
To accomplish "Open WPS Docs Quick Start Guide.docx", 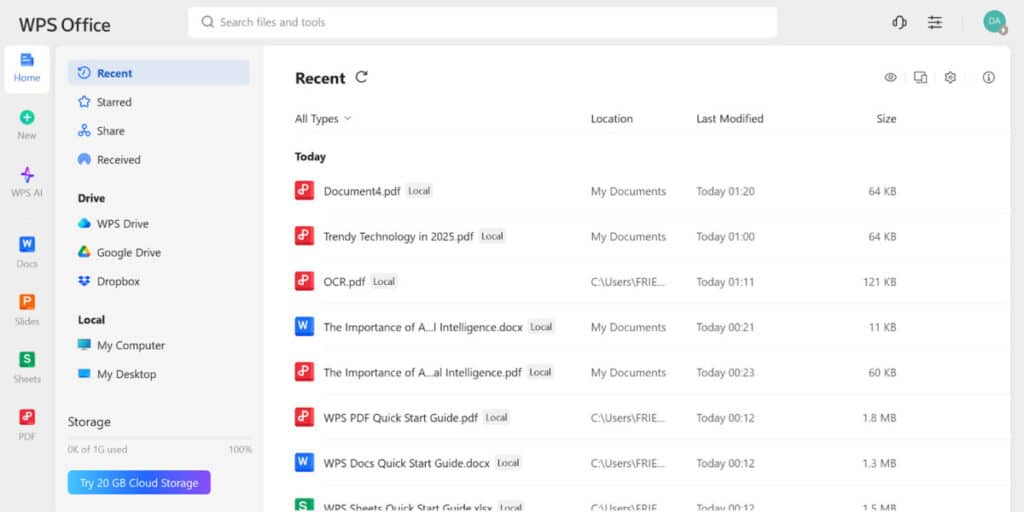I will (407, 463).
